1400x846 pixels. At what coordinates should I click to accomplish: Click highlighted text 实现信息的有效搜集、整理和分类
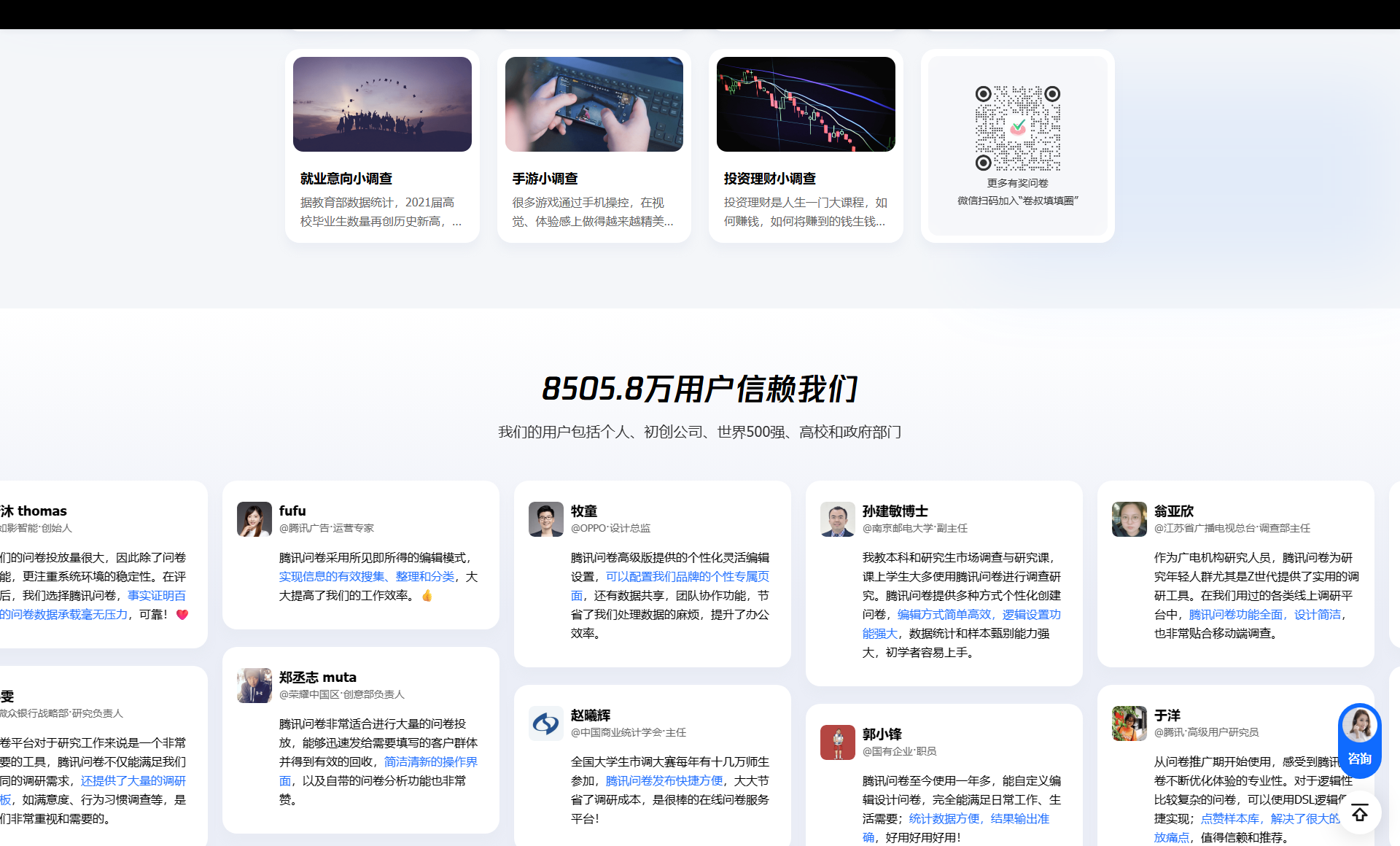tap(367, 577)
